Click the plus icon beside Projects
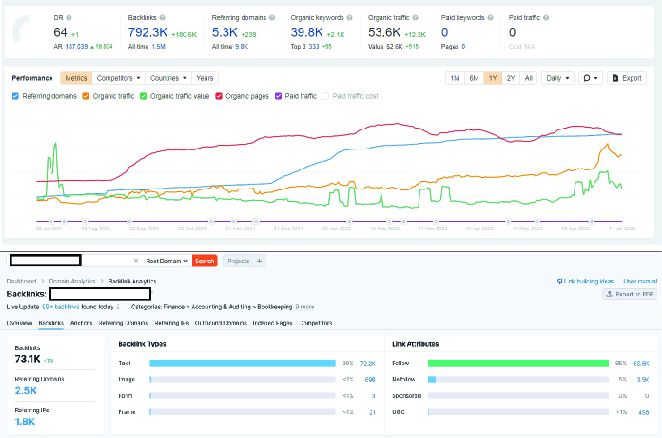Viewport: 662px width, 438px height. 259,261
